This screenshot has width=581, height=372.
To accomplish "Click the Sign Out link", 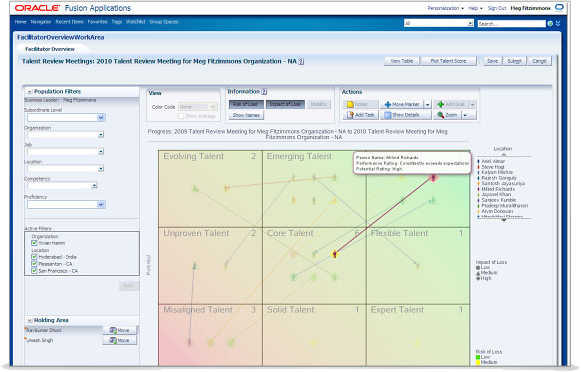I will 497,8.
